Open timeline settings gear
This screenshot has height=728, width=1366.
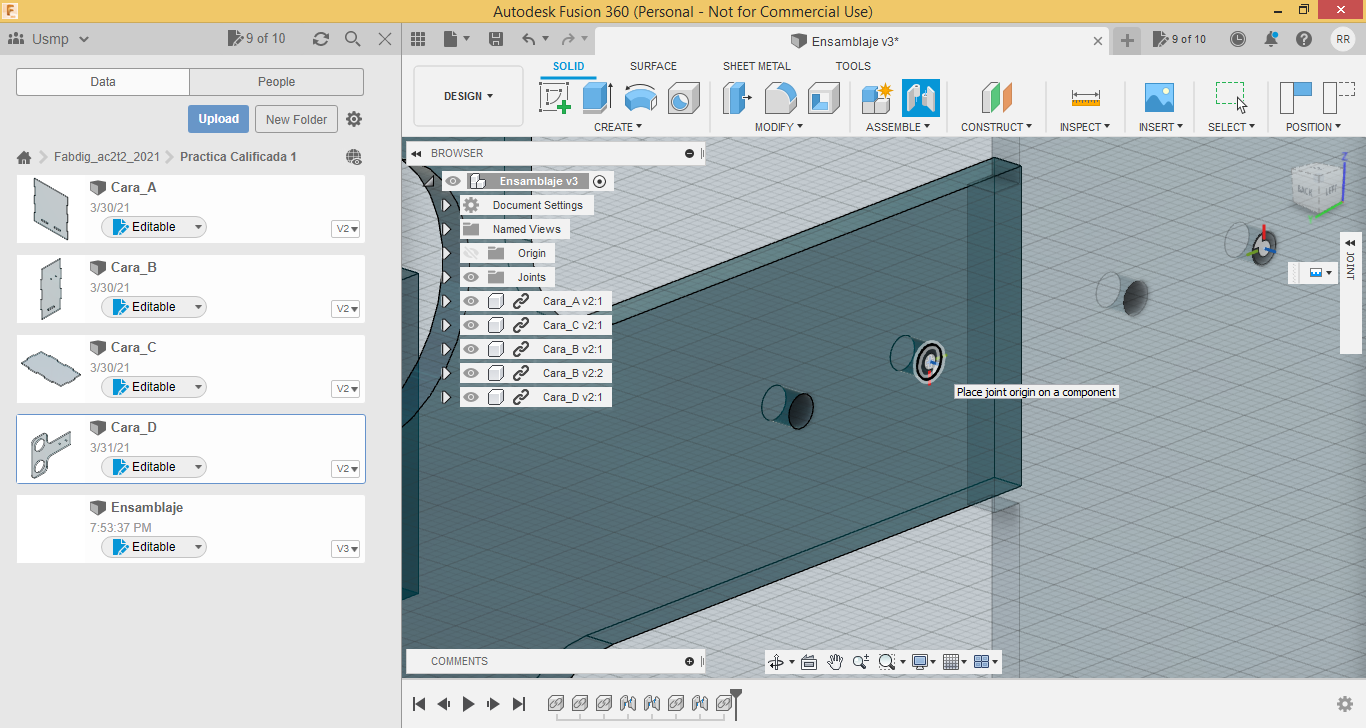point(1345,704)
